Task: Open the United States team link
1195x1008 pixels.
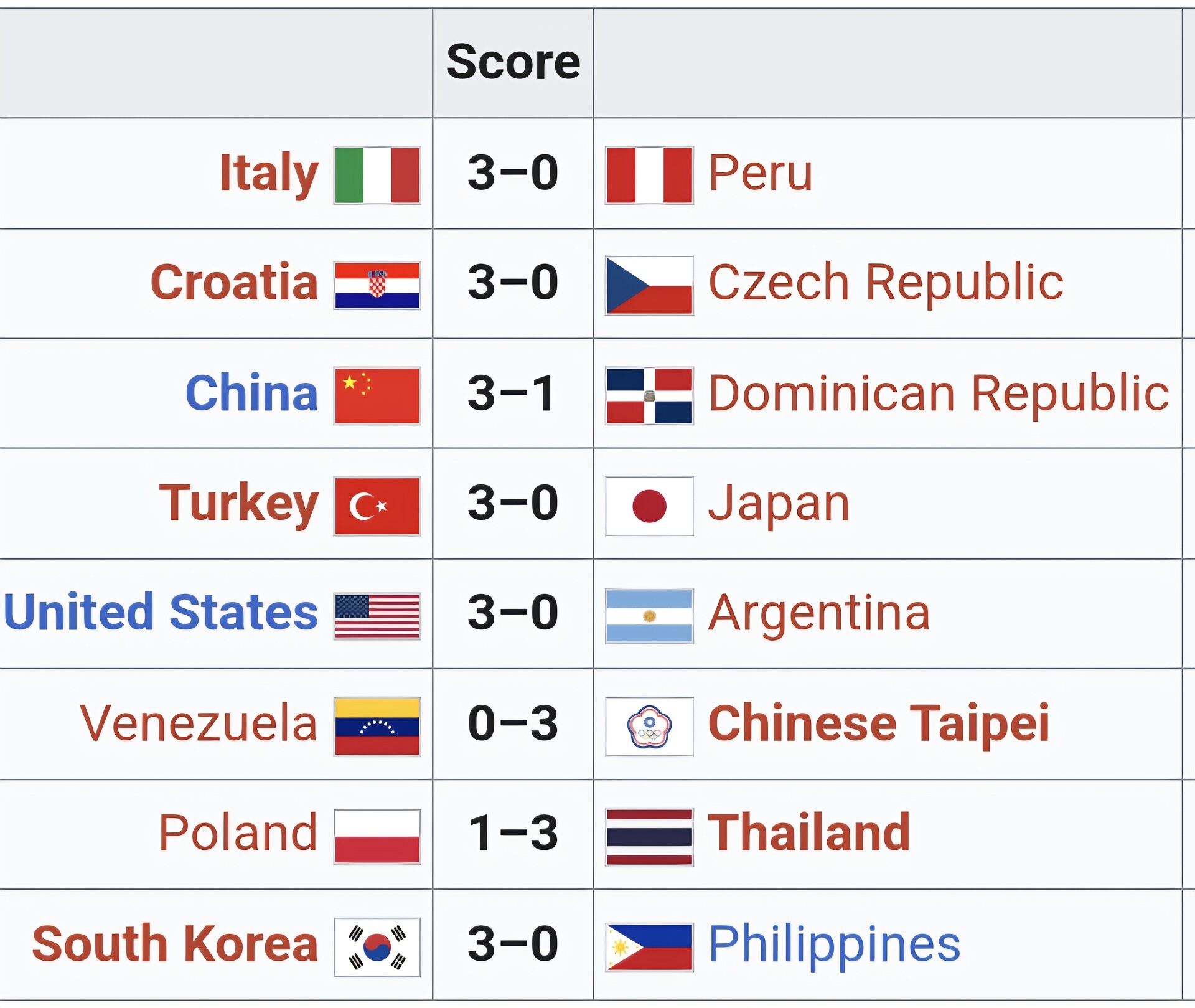Action: click(x=161, y=612)
